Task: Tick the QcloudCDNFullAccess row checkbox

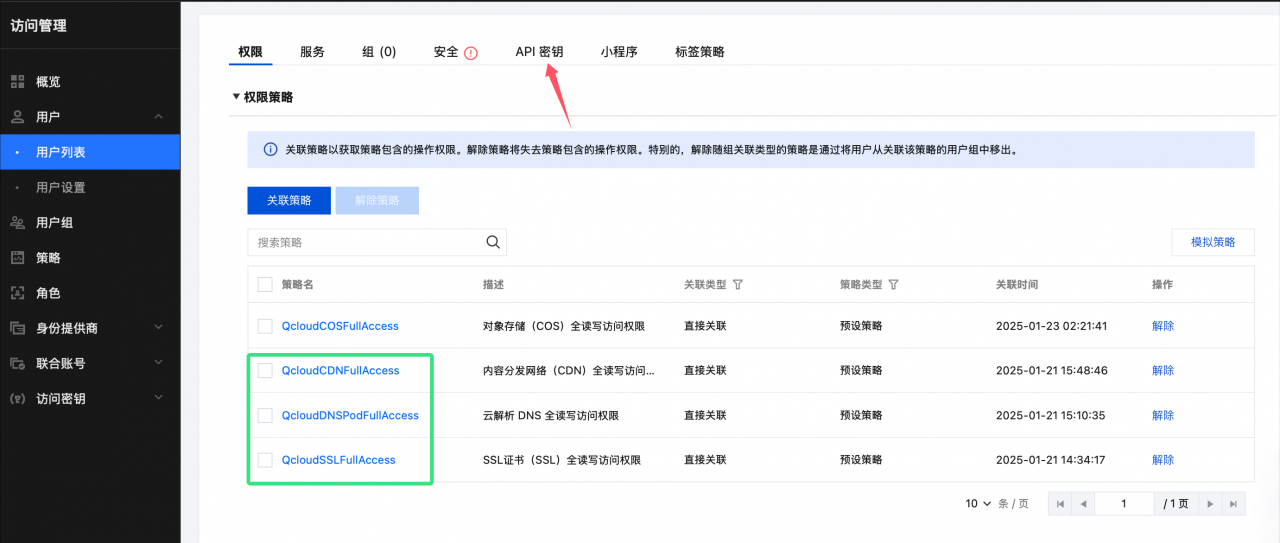Action: point(265,370)
